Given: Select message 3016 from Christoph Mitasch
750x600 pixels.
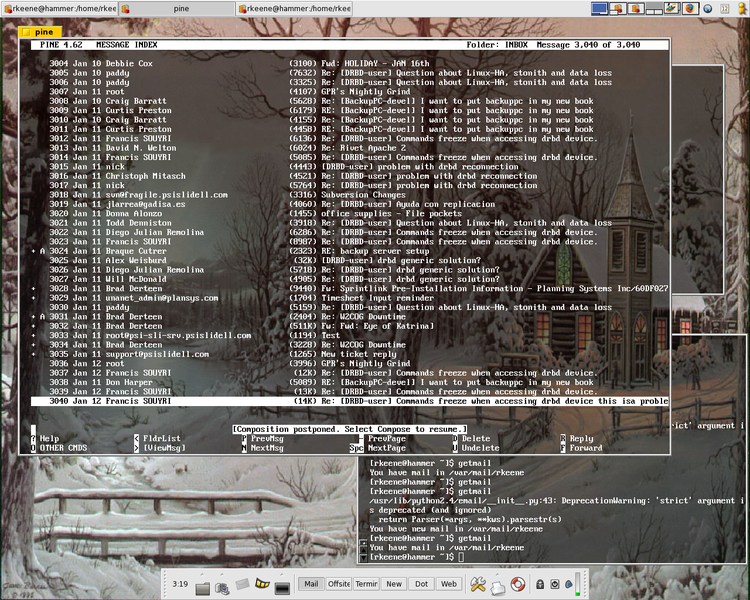Looking at the screenshot, I should [x=350, y=176].
